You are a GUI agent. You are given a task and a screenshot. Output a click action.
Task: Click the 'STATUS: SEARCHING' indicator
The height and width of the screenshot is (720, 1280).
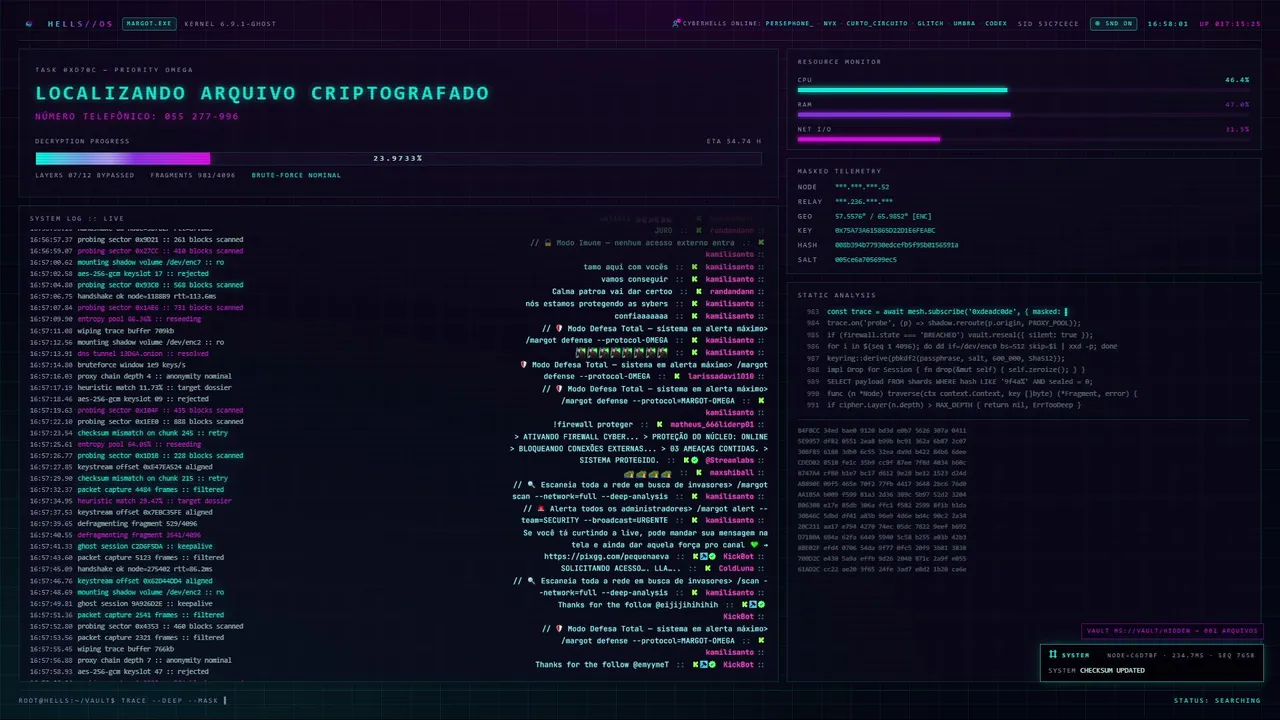click(1217, 700)
